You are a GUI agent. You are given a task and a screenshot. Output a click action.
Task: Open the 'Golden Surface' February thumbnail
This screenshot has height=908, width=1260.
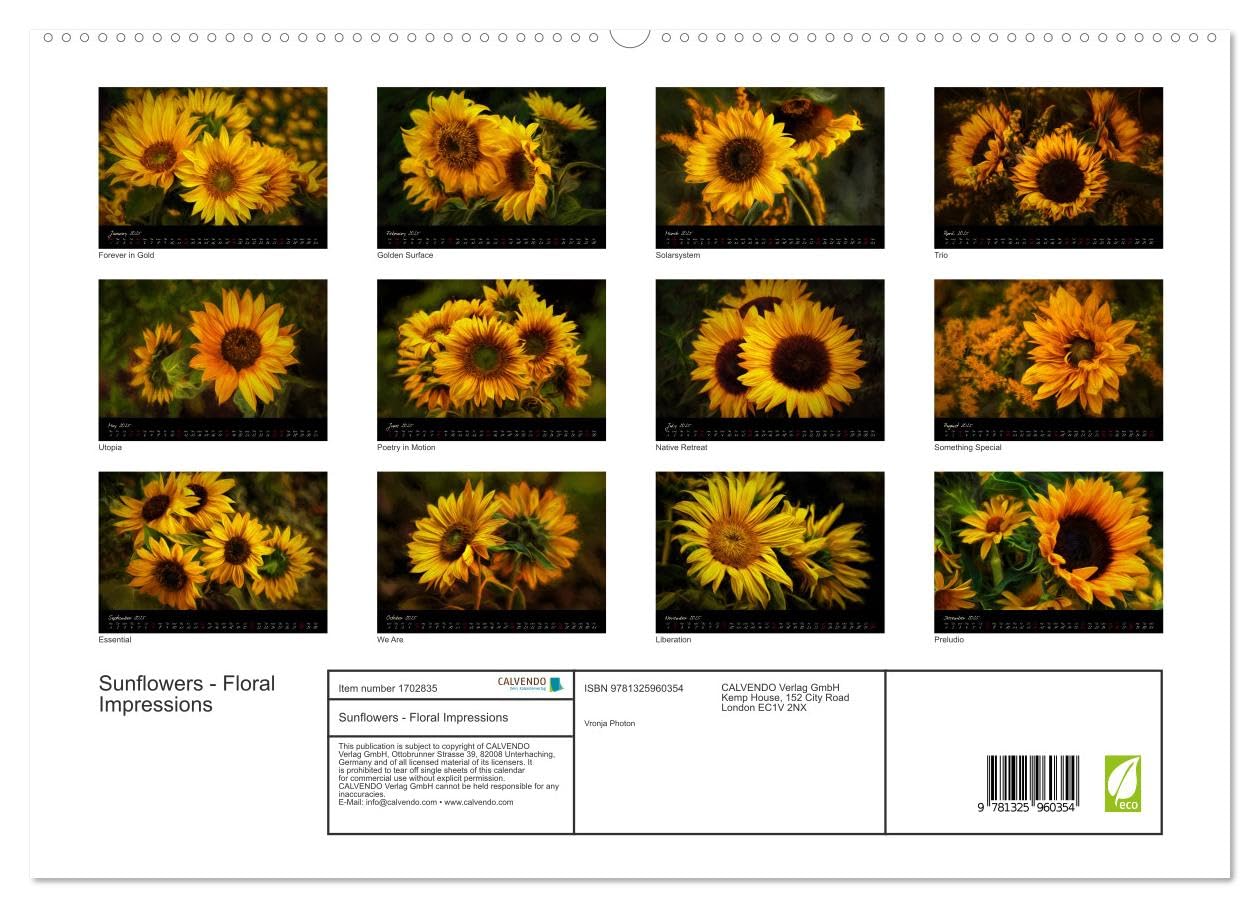click(x=491, y=168)
